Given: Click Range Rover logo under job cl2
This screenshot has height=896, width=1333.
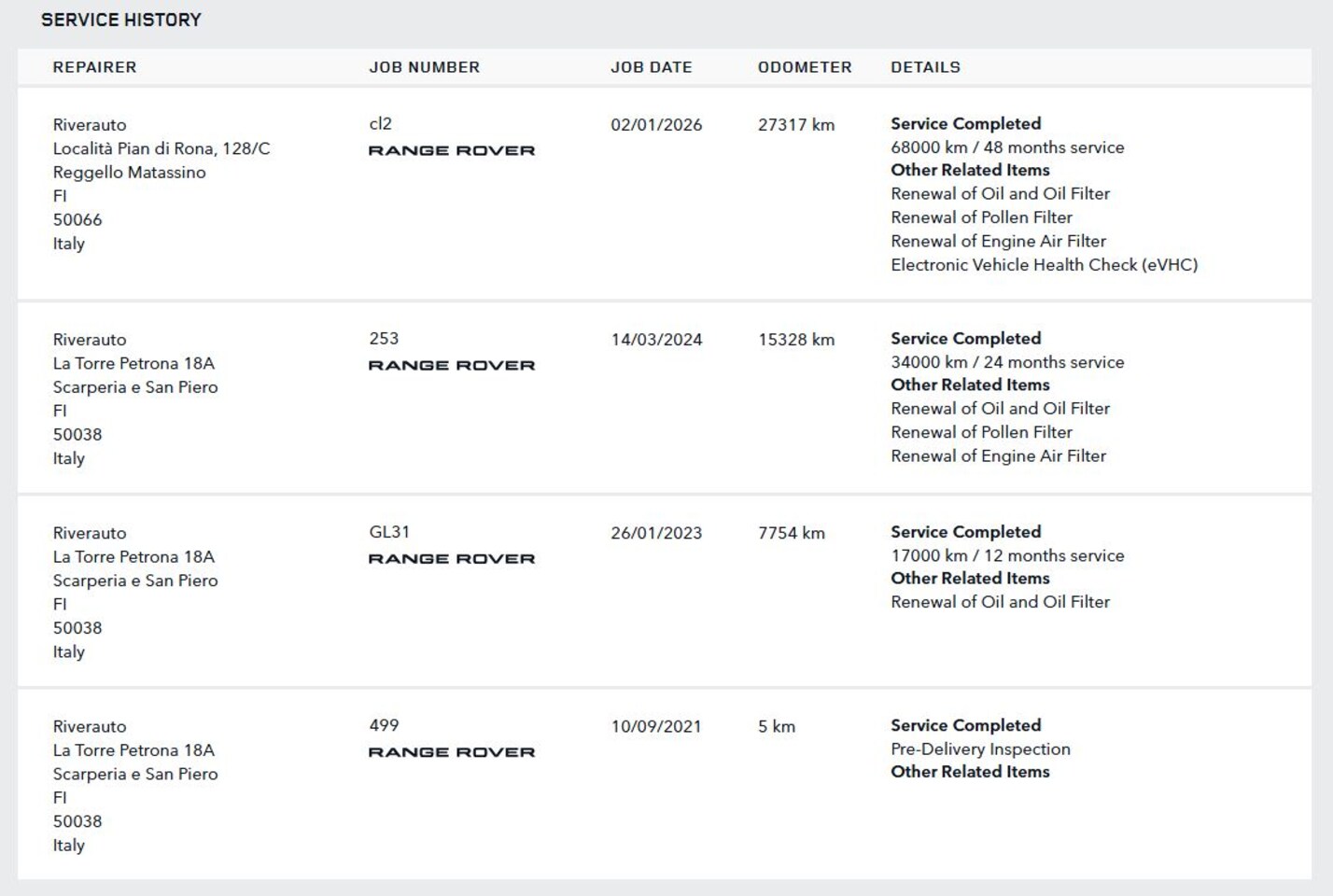Looking at the screenshot, I should click(x=452, y=150).
